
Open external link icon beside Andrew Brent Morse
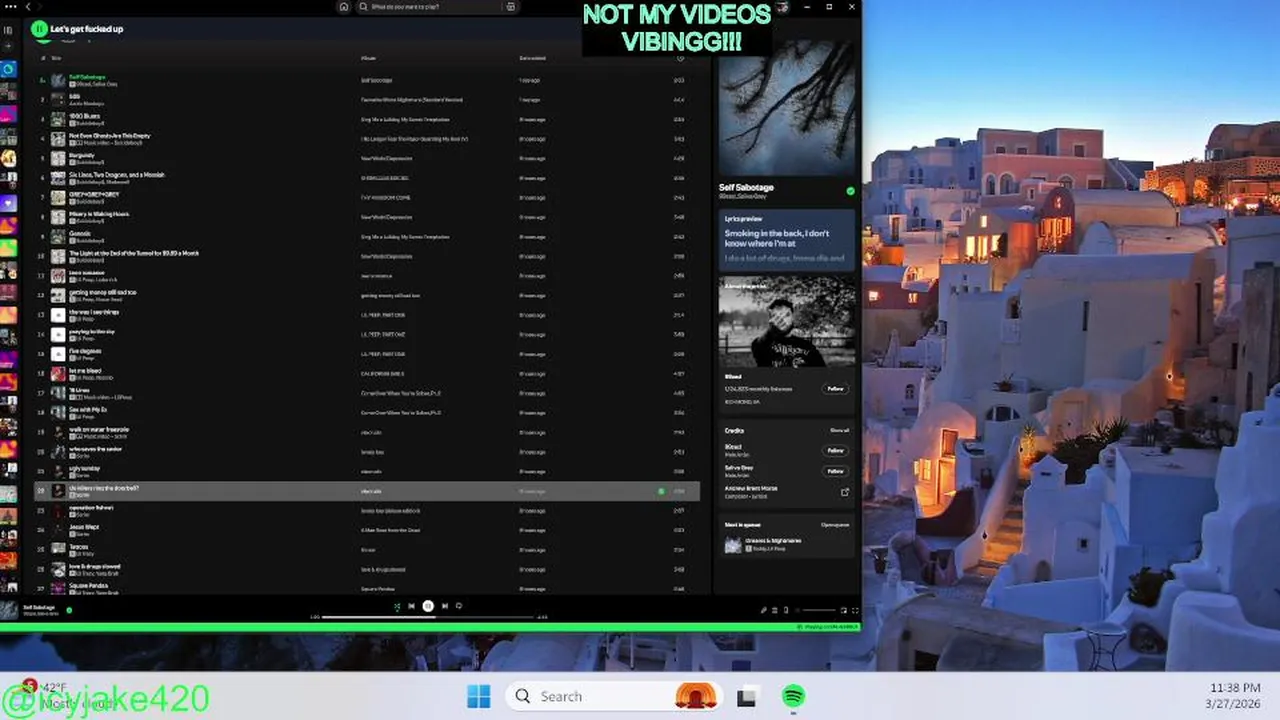click(x=844, y=492)
